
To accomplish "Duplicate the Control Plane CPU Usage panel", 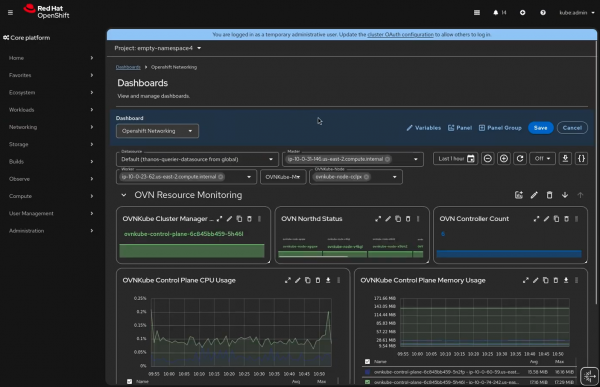I will [x=308, y=280].
